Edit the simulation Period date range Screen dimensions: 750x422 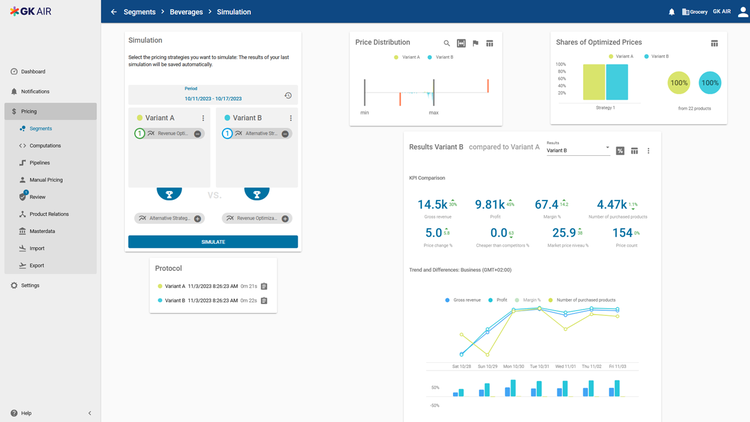pos(213,95)
